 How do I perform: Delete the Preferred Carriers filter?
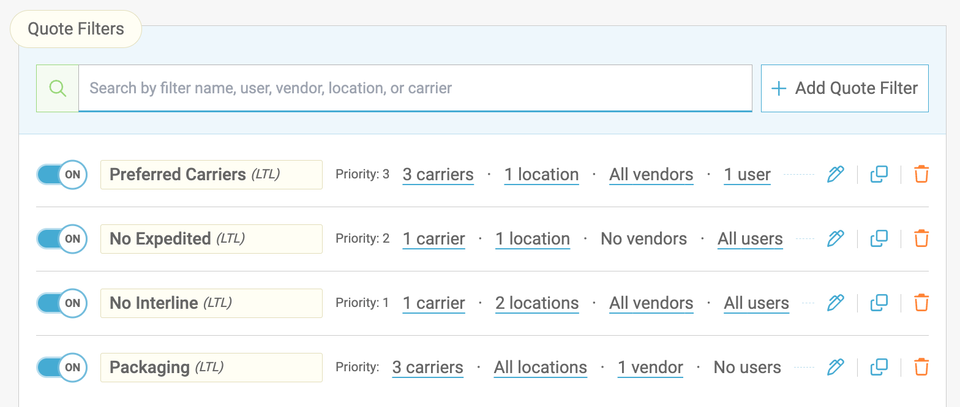pyautogui.click(x=921, y=174)
